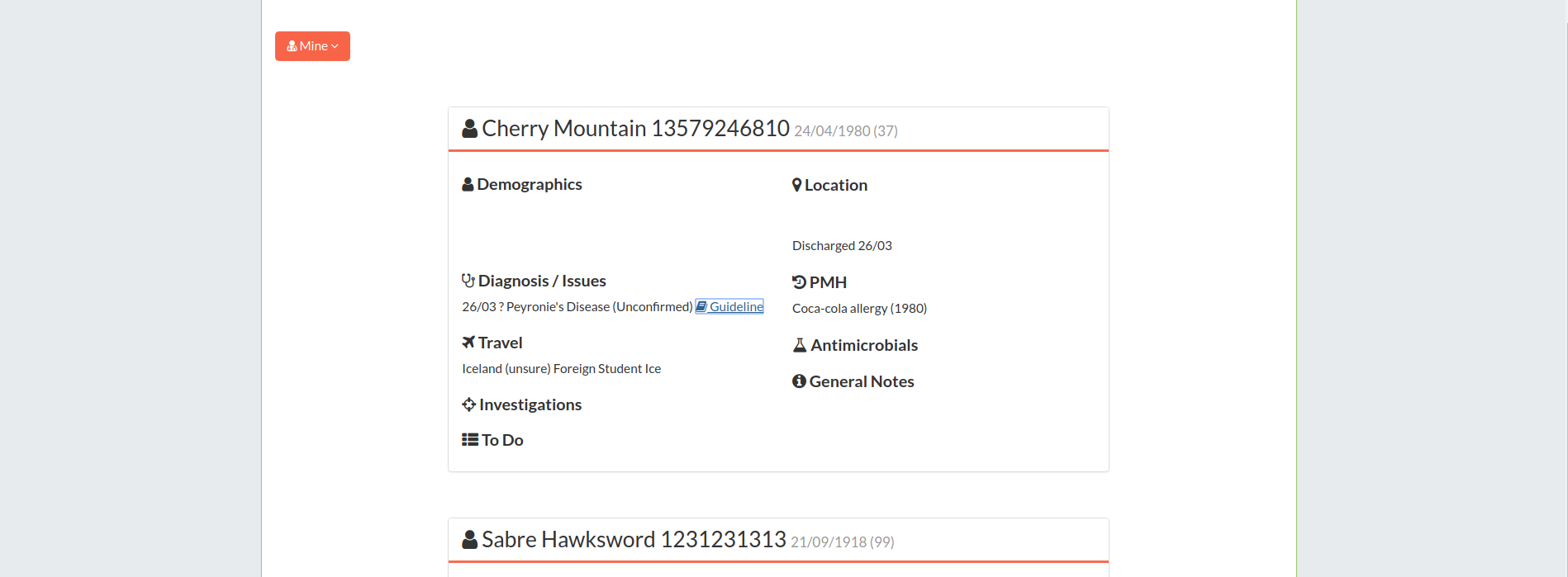Click the Antimicrobials flask icon

pos(799,345)
